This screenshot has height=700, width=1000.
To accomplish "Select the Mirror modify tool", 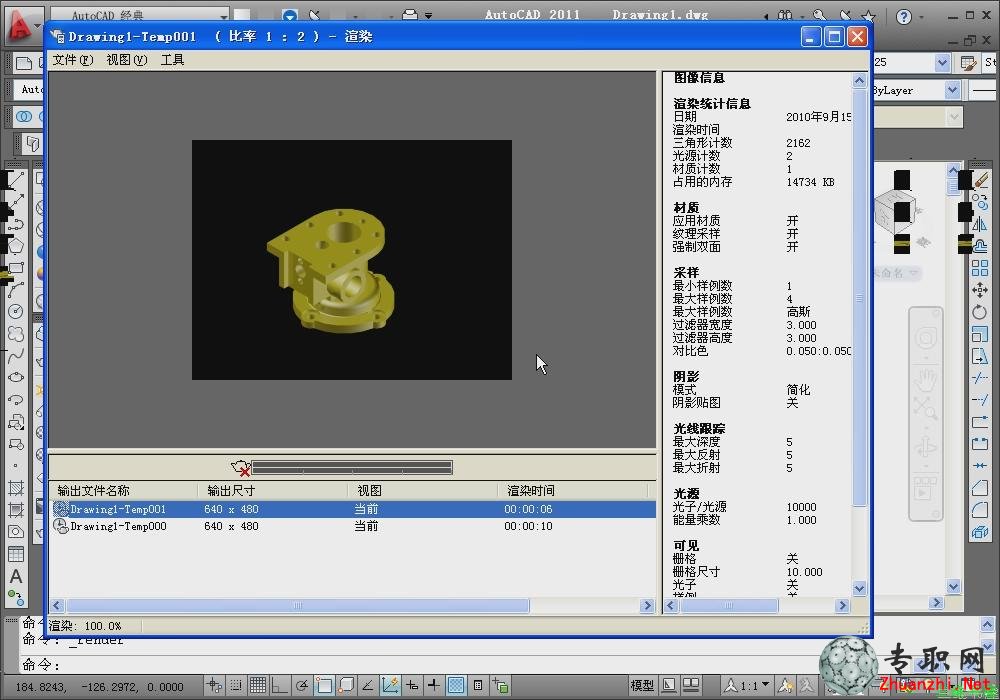I will [980, 224].
